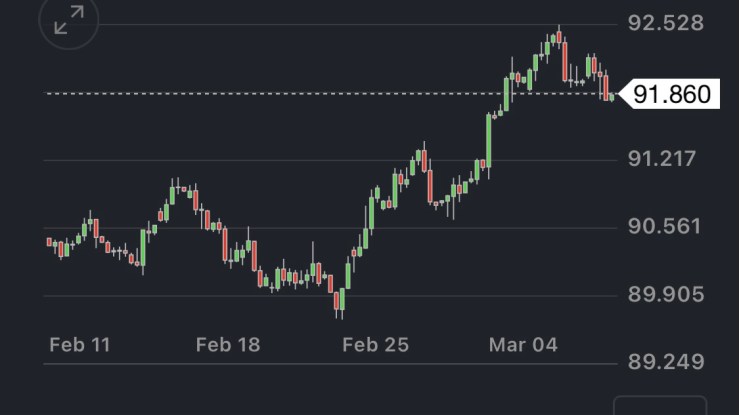Click the 92.528 price axis label
The width and height of the screenshot is (739, 415).
[x=665, y=22]
